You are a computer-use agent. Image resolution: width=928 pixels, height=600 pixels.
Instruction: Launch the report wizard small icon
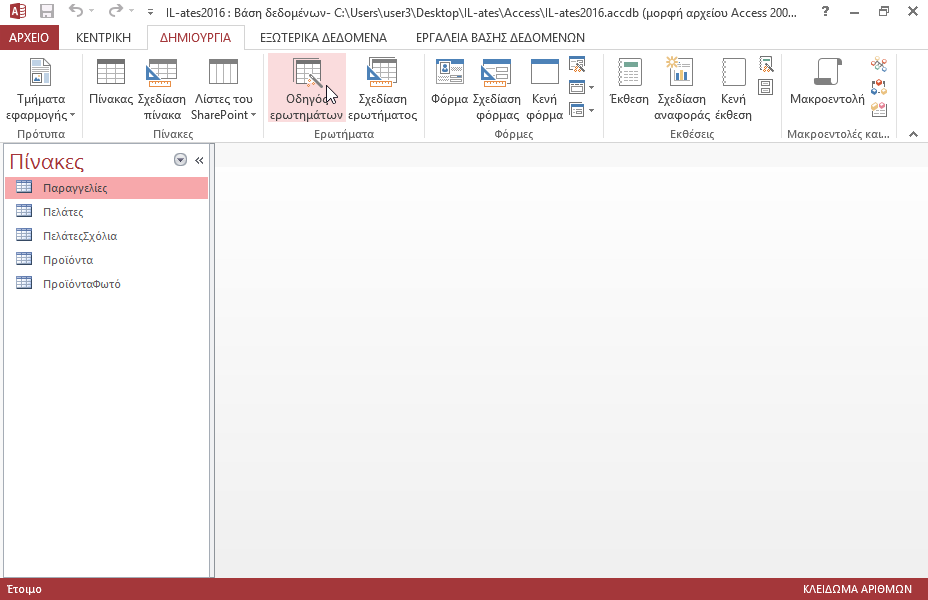(x=766, y=64)
